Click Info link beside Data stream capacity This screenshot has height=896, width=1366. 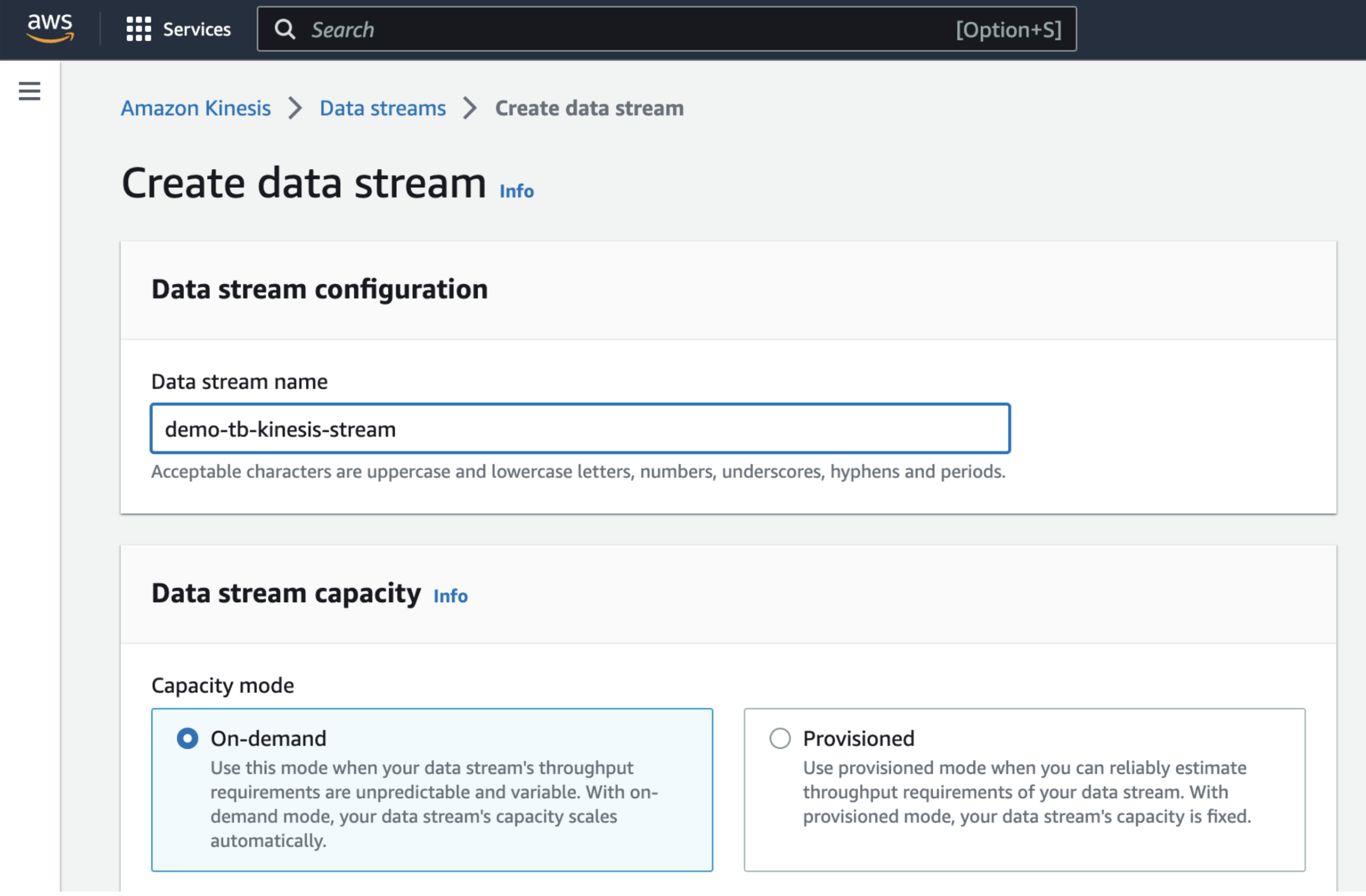tap(450, 596)
